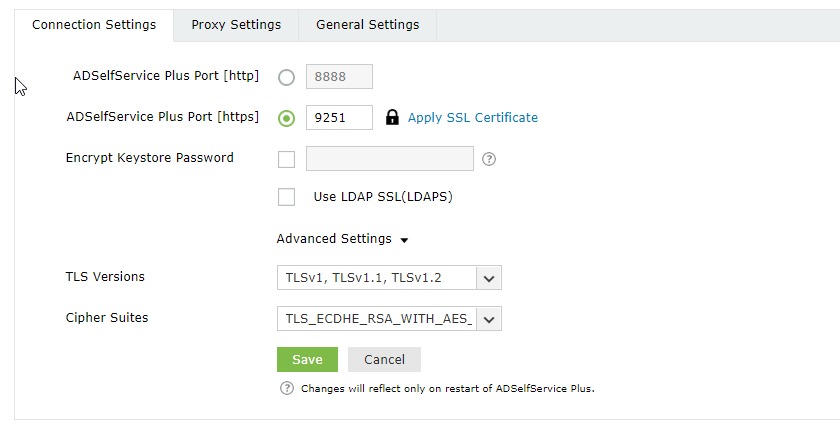Enable Encrypt Keystore Password checkbox
Image resolution: width=840 pixels, height=439 pixels.
click(287, 159)
